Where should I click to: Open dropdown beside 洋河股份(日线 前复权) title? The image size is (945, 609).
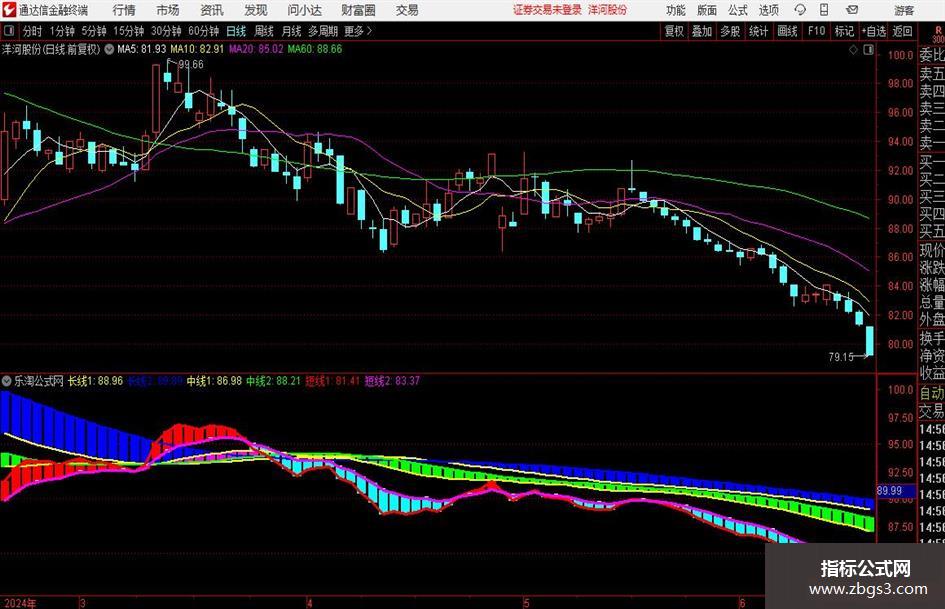[x=109, y=49]
